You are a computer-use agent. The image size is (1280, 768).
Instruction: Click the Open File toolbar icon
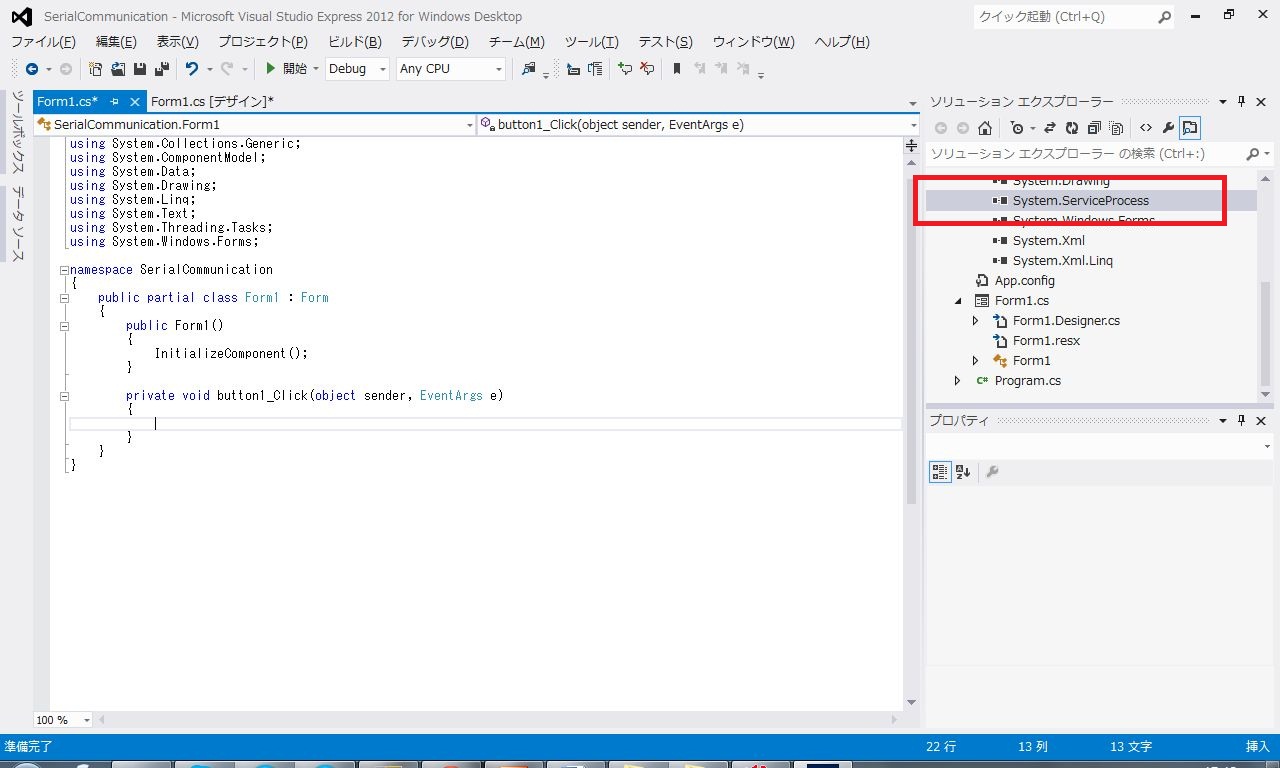pyautogui.click(x=118, y=69)
